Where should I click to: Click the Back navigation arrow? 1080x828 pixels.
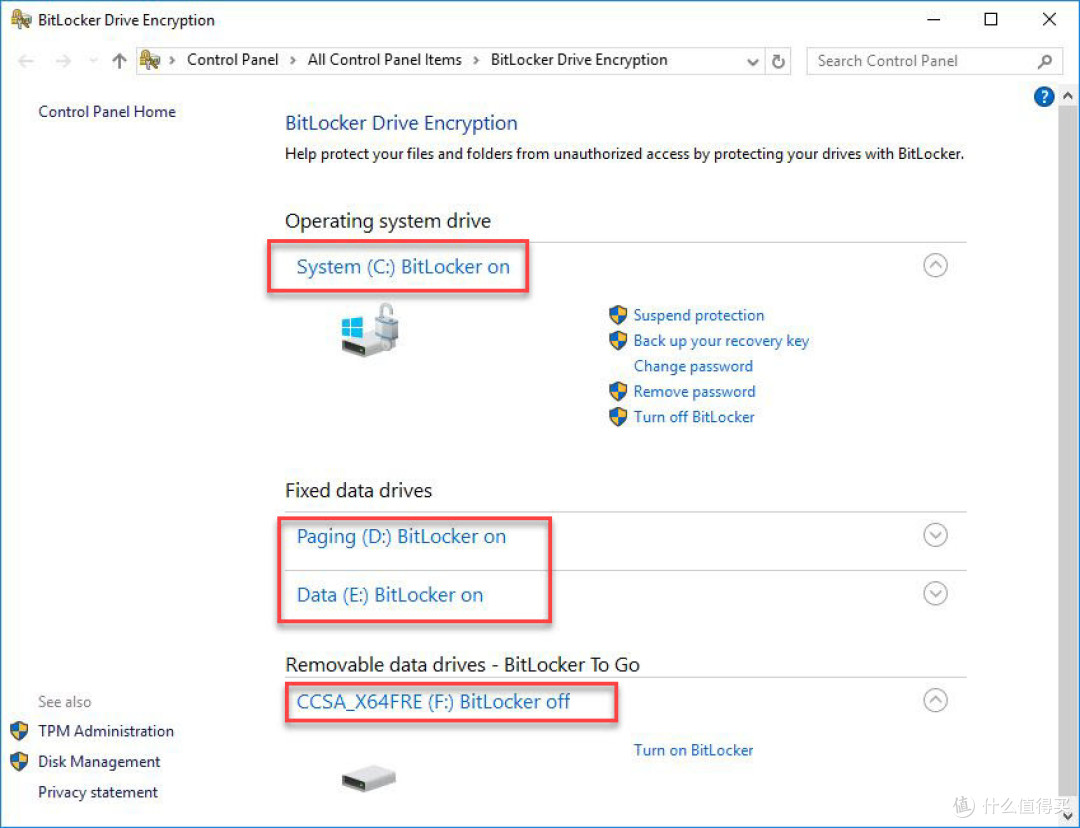(26, 61)
